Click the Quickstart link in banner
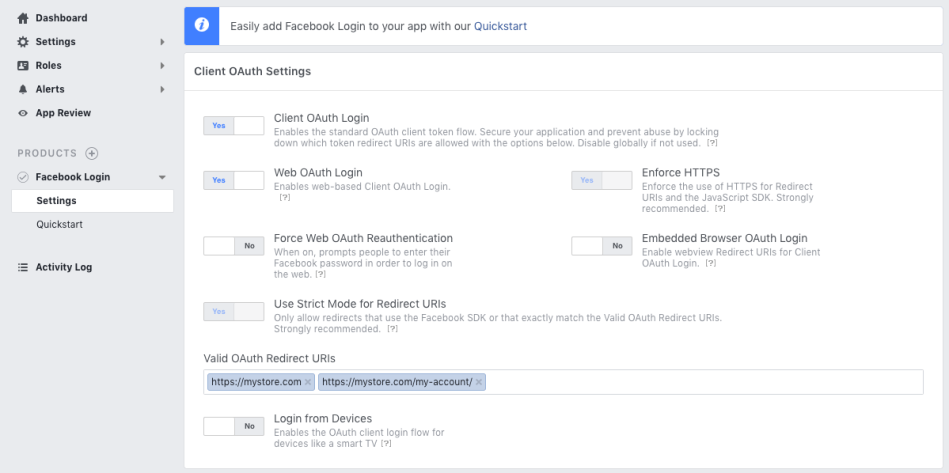The image size is (949, 473). [501, 27]
